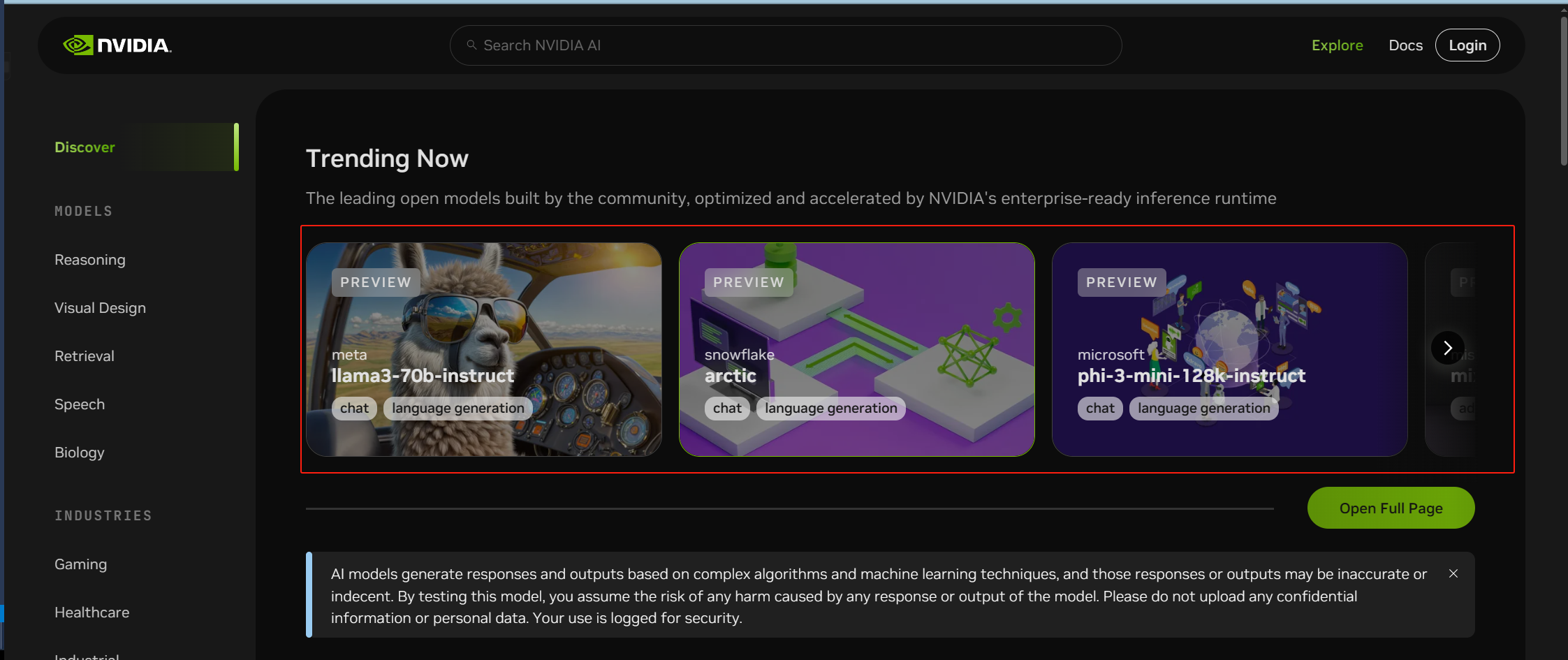Image resolution: width=1568 pixels, height=660 pixels.
Task: Click the PREVIEW badge on phi-3-mini card
Action: (x=1122, y=282)
